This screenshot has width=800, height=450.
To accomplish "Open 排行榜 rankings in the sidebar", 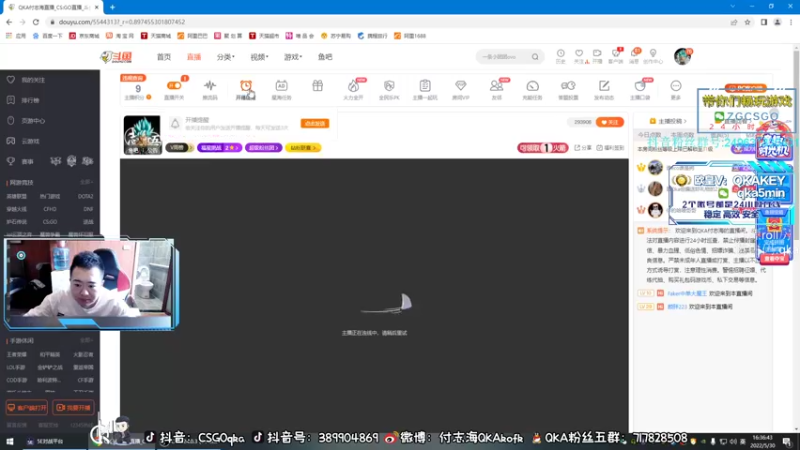I will pos(30,101).
